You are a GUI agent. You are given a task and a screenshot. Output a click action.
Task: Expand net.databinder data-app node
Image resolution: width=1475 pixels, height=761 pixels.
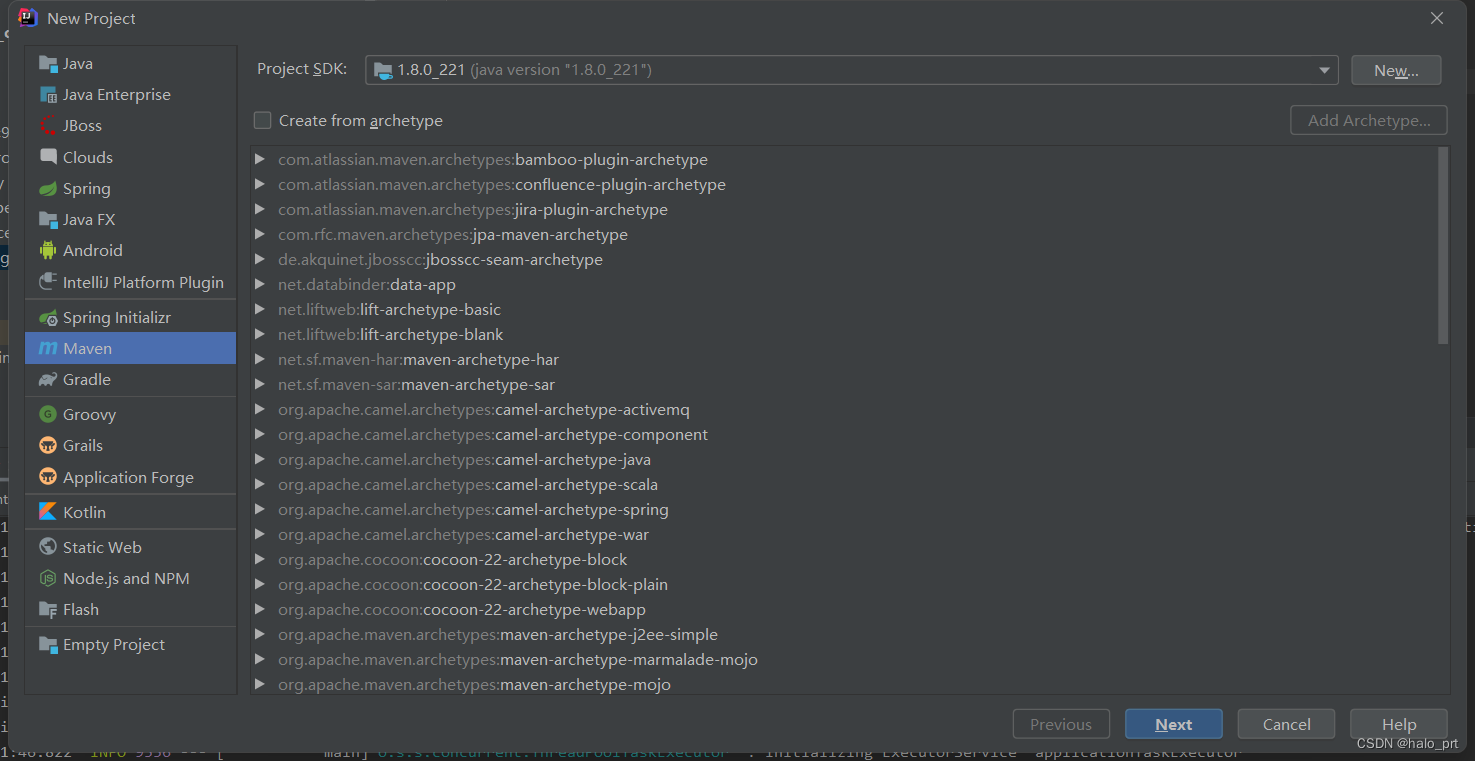[x=260, y=285]
